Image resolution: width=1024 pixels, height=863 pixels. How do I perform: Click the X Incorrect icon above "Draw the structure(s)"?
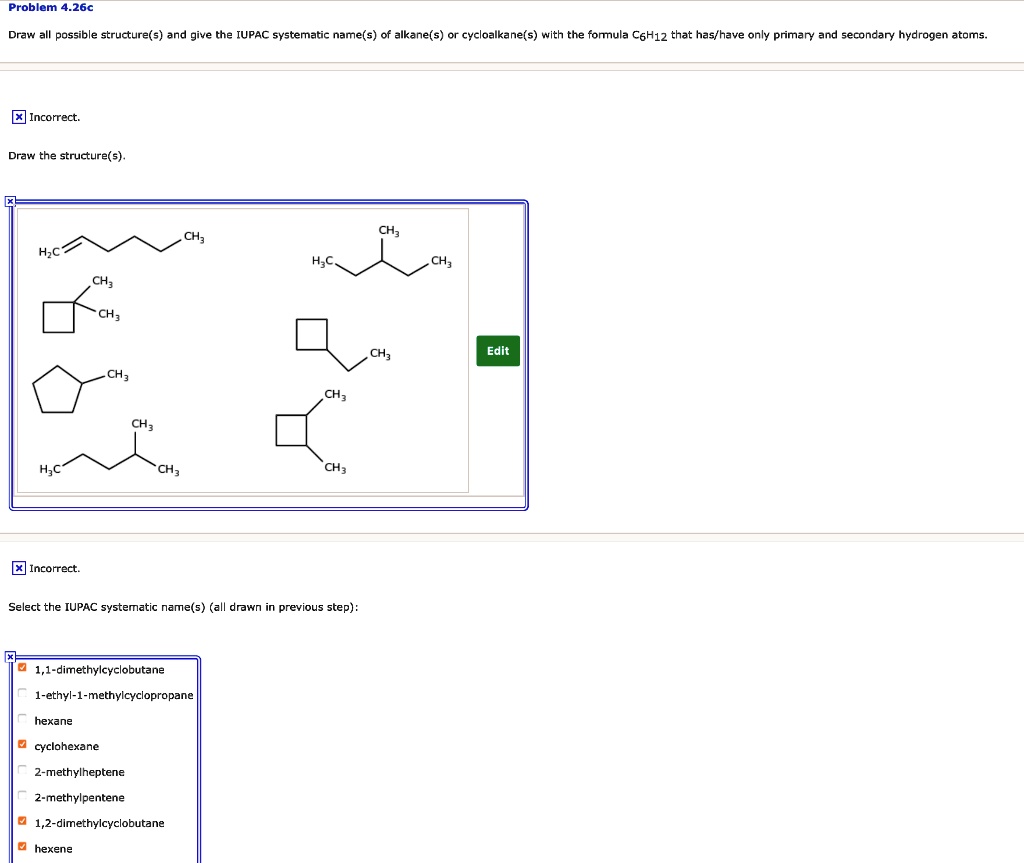point(18,117)
